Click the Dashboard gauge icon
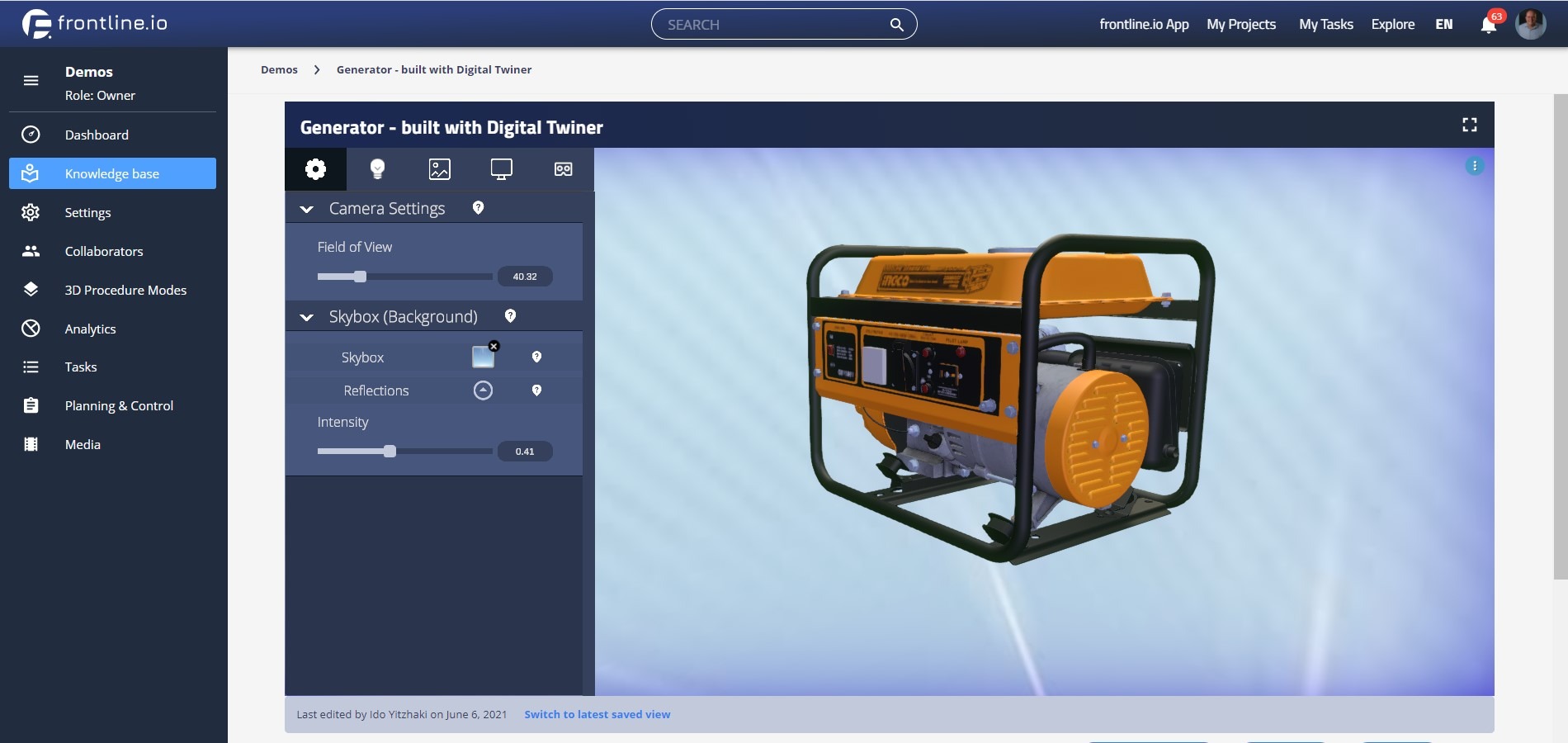 pos(31,135)
